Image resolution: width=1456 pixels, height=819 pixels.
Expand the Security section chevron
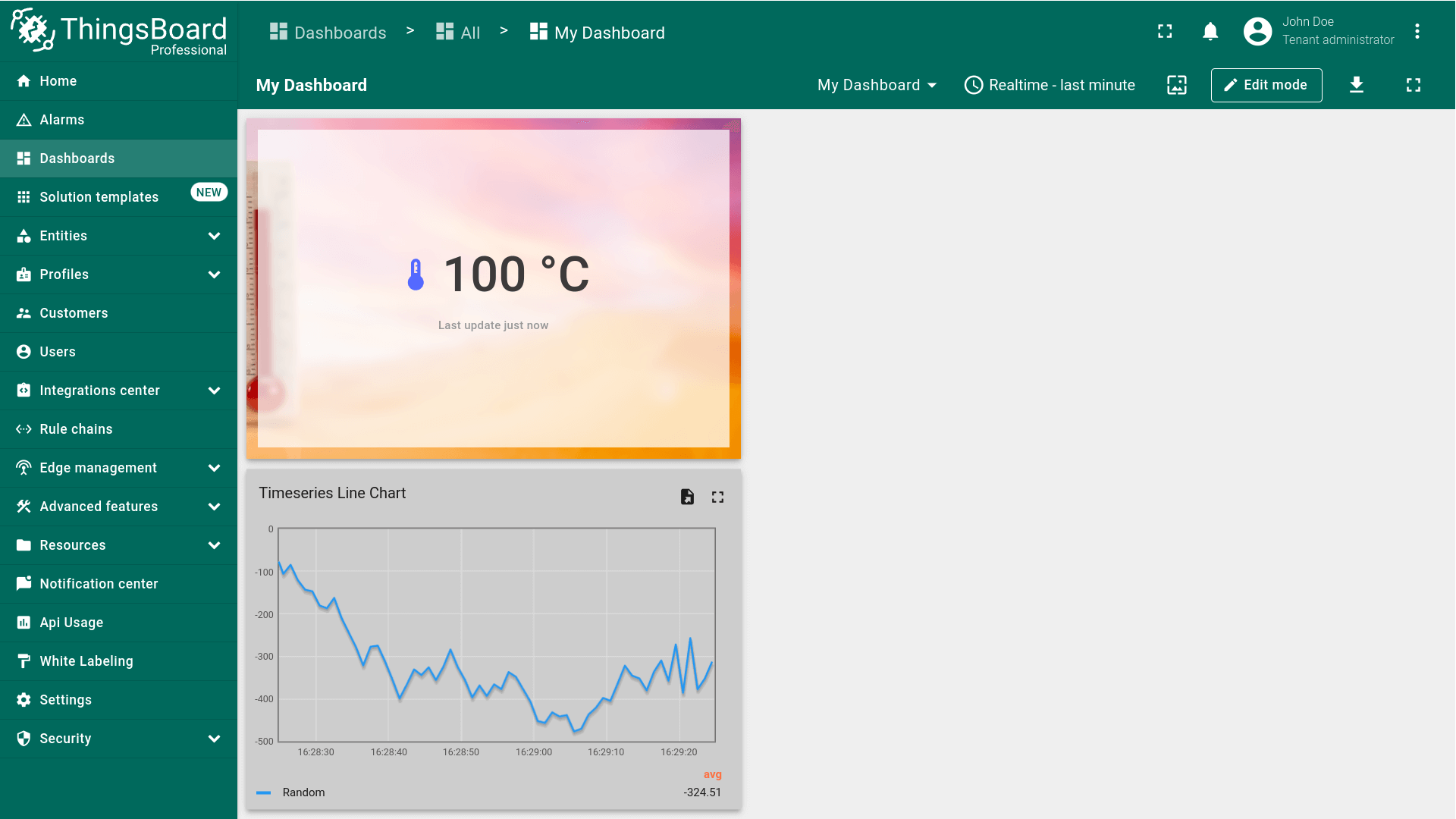coord(215,739)
